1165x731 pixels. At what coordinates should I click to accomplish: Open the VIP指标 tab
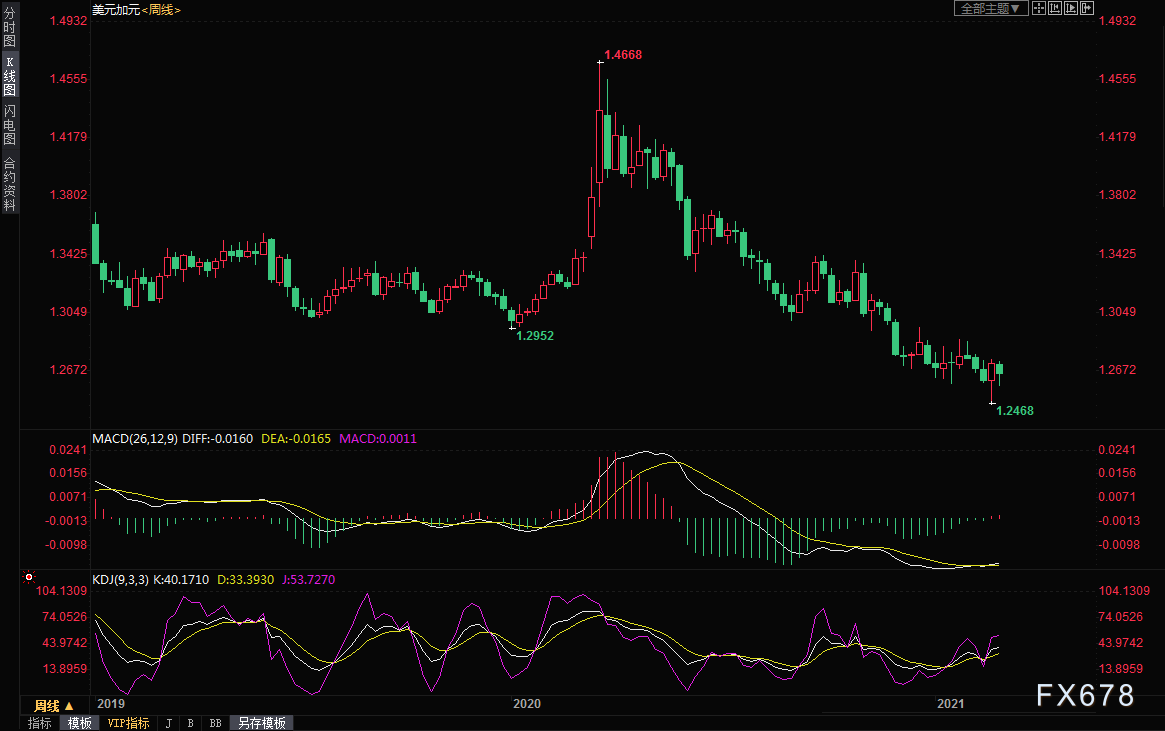pyautogui.click(x=129, y=723)
